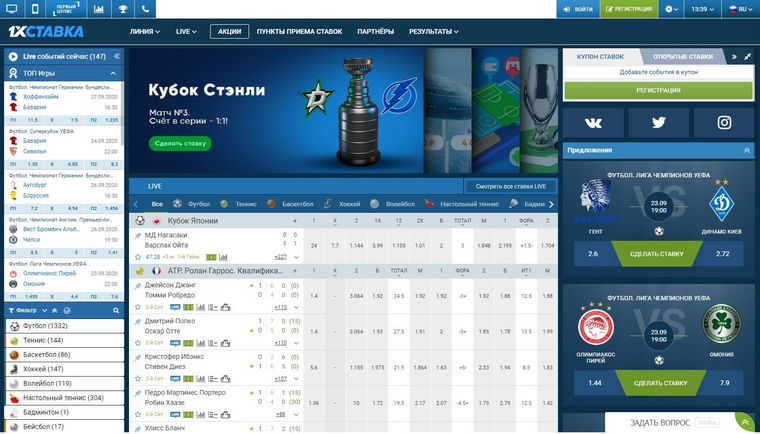
Task: Open the mobile version icon
Action: tap(35, 9)
